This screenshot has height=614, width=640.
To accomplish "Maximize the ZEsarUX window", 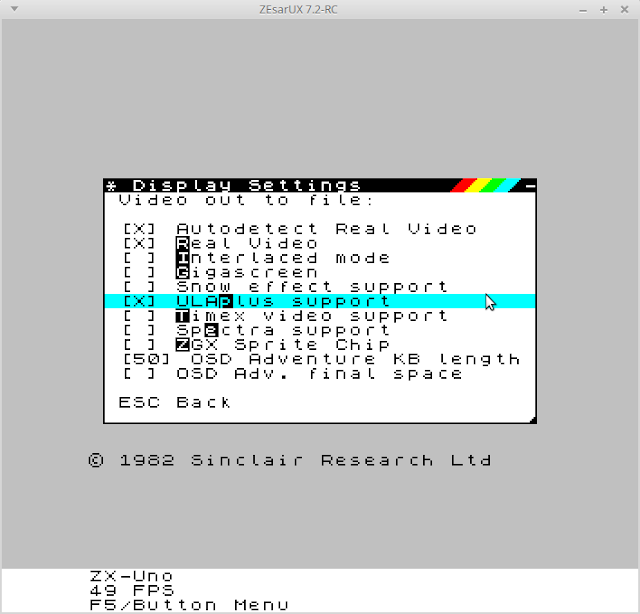I will [x=604, y=10].
